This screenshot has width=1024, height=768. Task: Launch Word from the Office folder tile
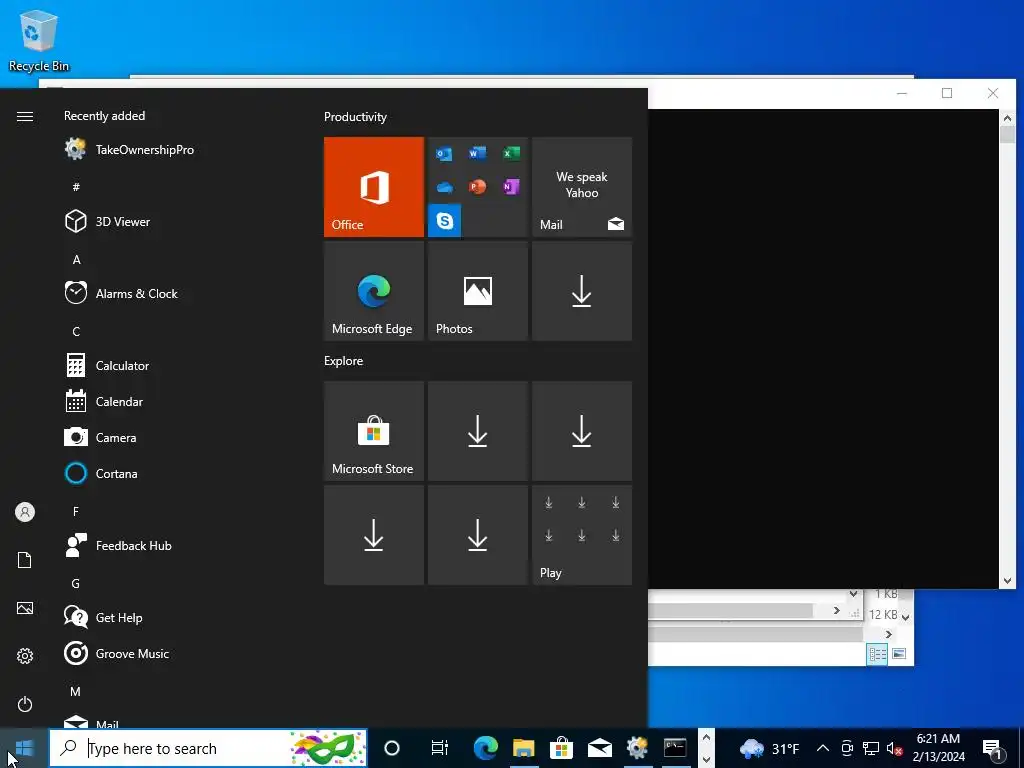click(x=477, y=153)
